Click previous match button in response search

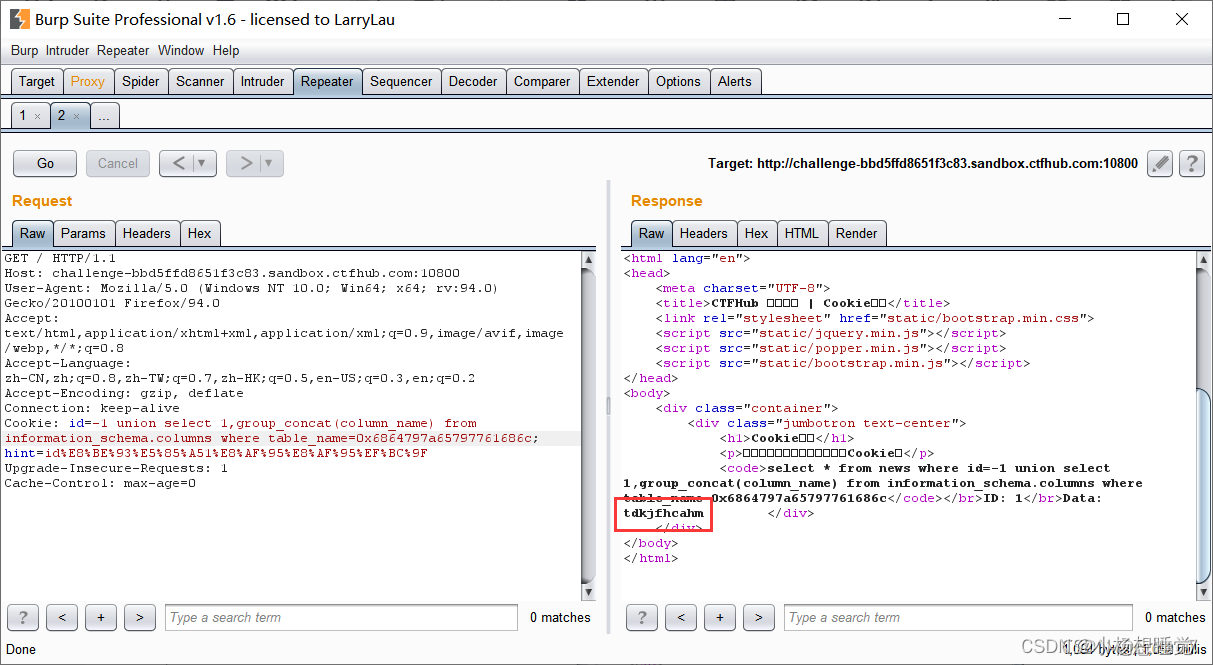(x=681, y=617)
